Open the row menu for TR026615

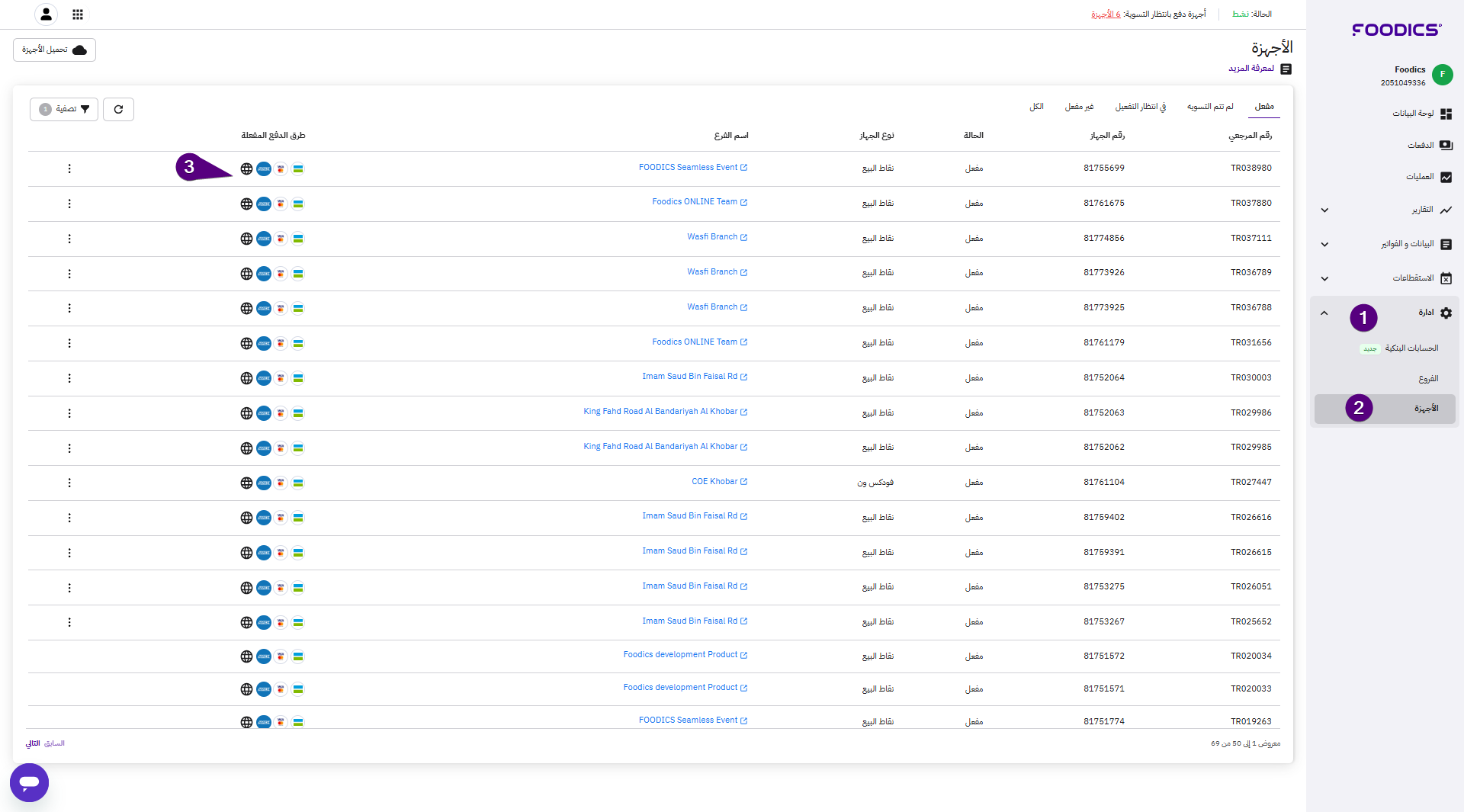69,553
